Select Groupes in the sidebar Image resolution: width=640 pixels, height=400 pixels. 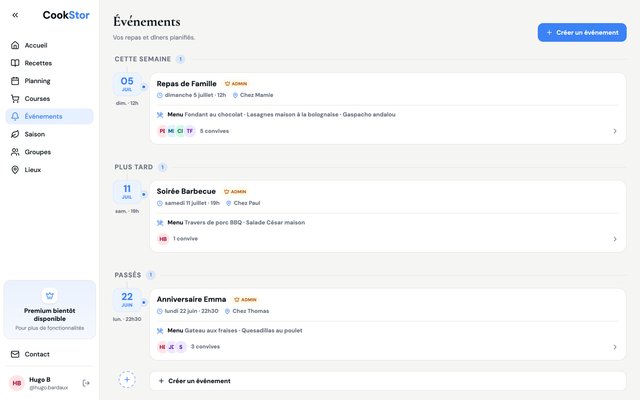[49, 152]
